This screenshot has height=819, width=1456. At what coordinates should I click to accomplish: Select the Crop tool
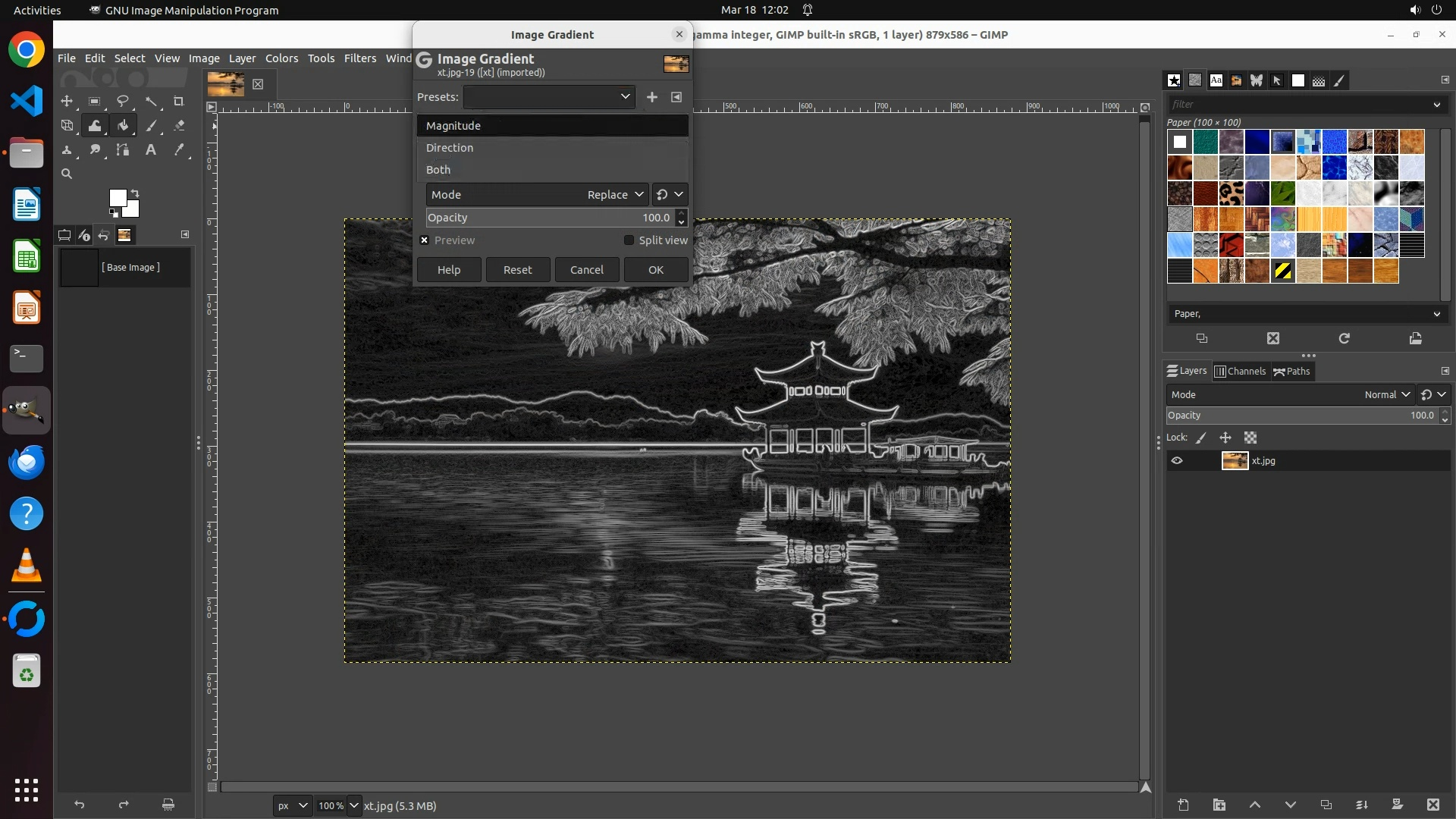click(179, 102)
